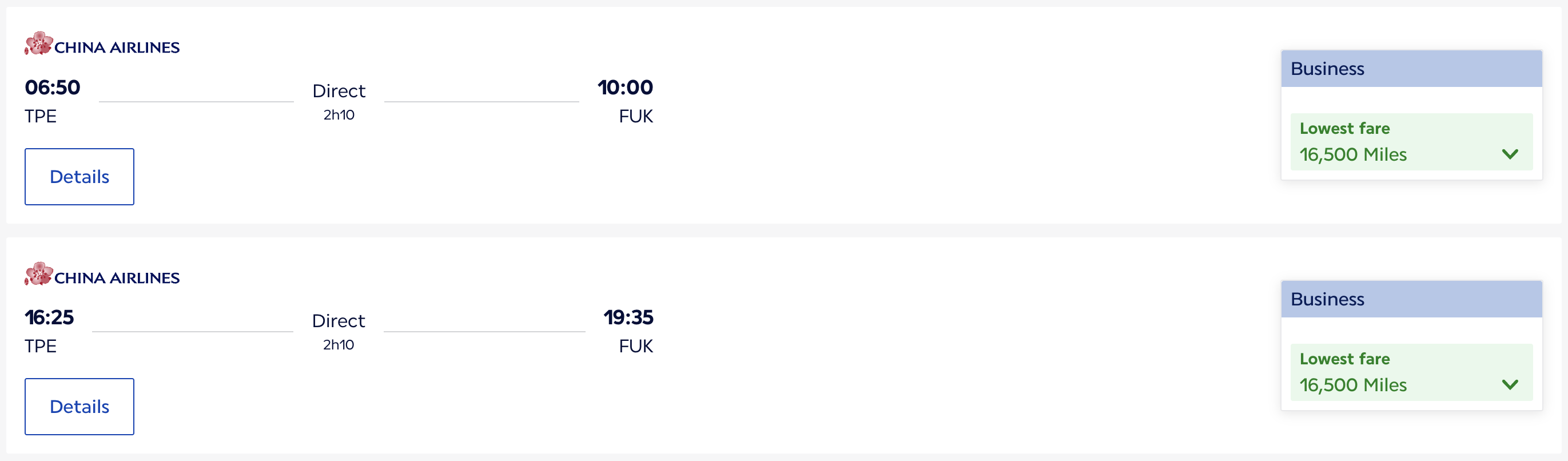Viewport: 1568px width, 461px height.
Task: Open Details for the 16:25 flight
Action: pos(79,406)
